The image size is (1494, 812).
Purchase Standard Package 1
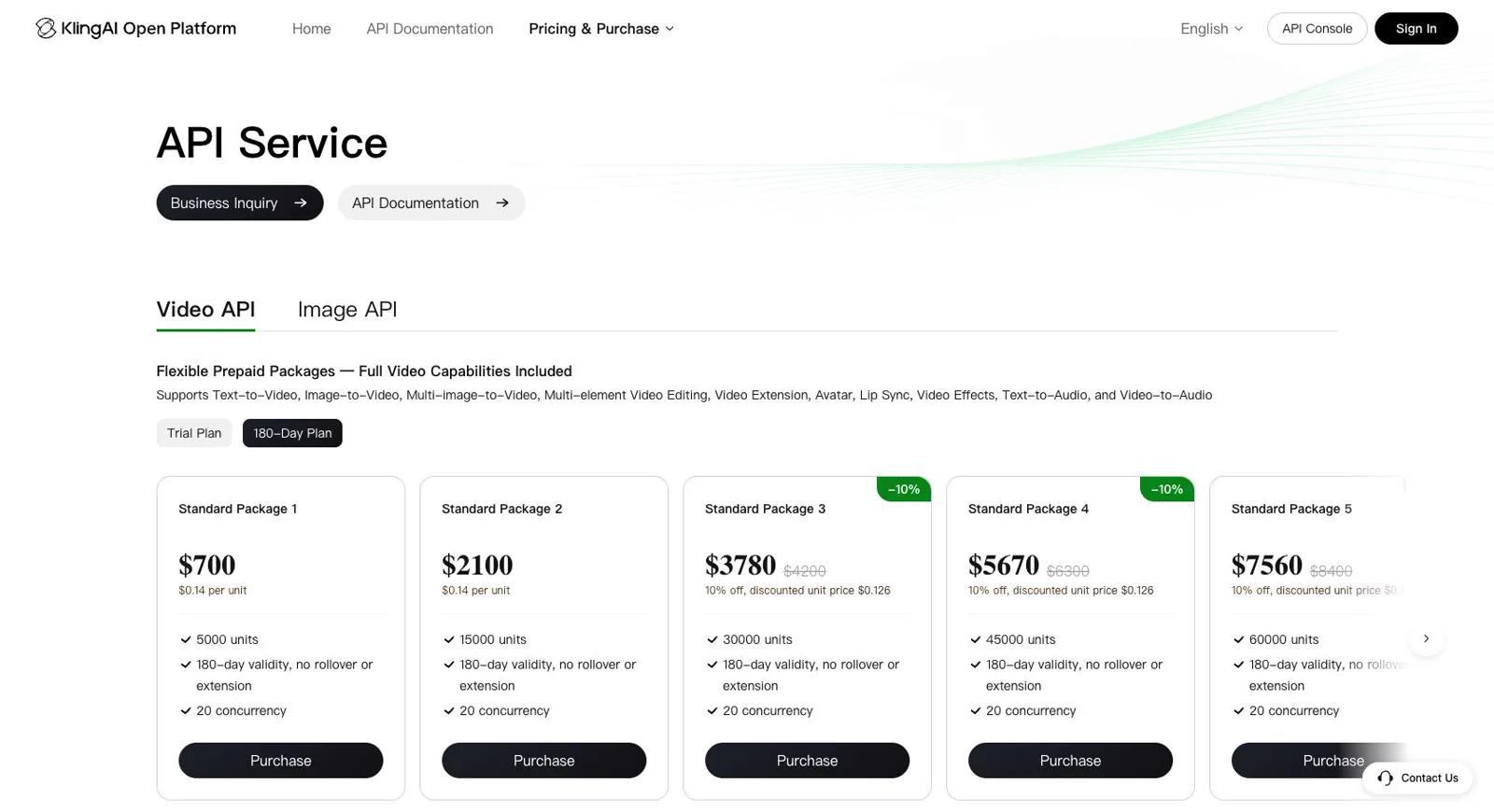tap(281, 761)
